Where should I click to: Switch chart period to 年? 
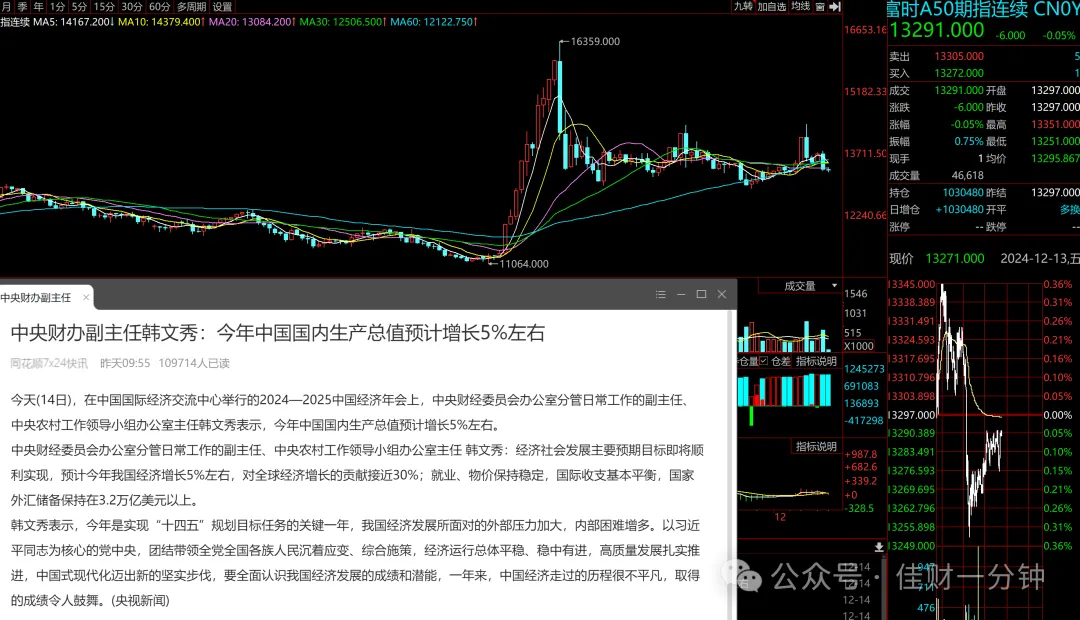click(x=39, y=6)
